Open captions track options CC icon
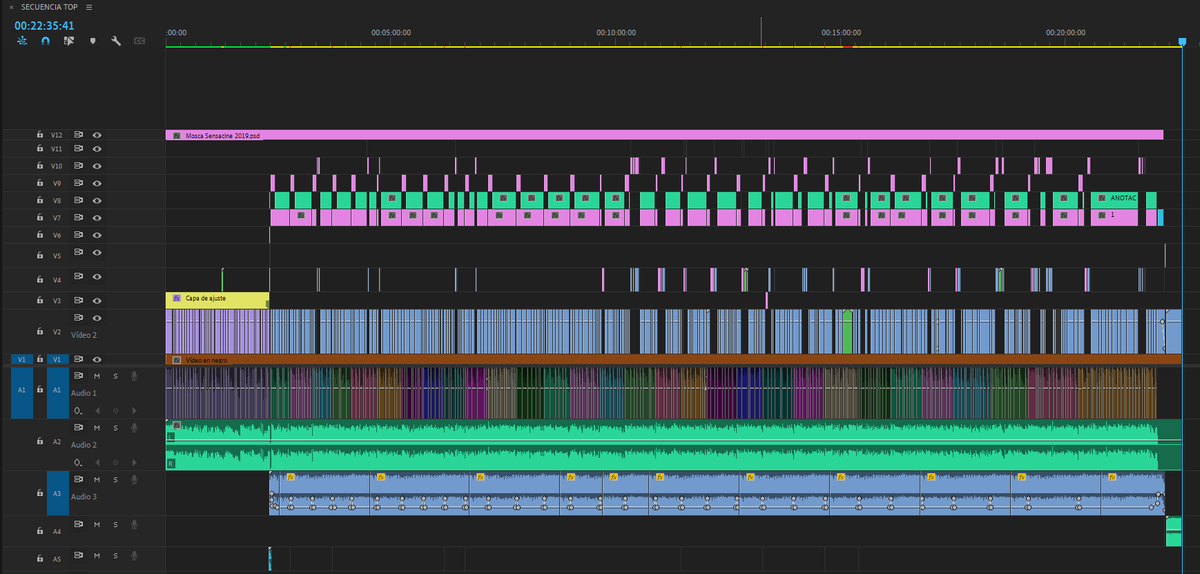This screenshot has width=1200, height=574. (139, 41)
